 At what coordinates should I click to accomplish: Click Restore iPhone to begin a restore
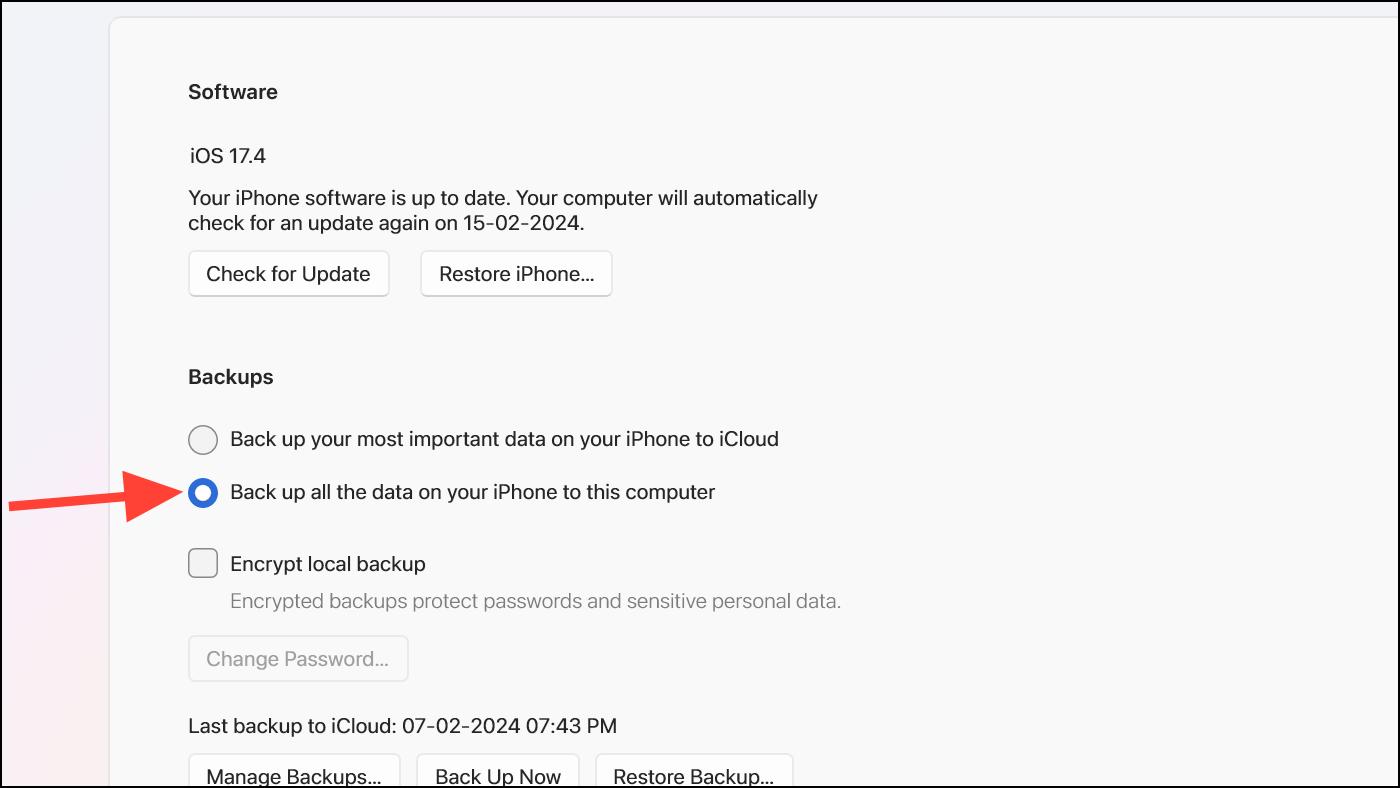[515, 273]
